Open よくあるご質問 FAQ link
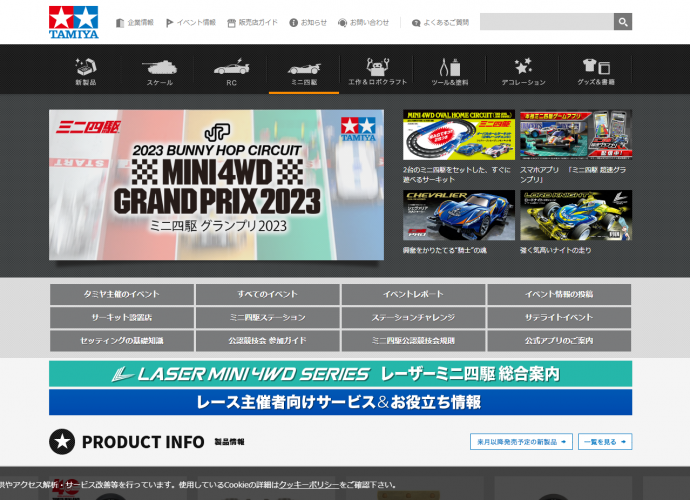The height and width of the screenshot is (500, 690). (x=440, y=22)
